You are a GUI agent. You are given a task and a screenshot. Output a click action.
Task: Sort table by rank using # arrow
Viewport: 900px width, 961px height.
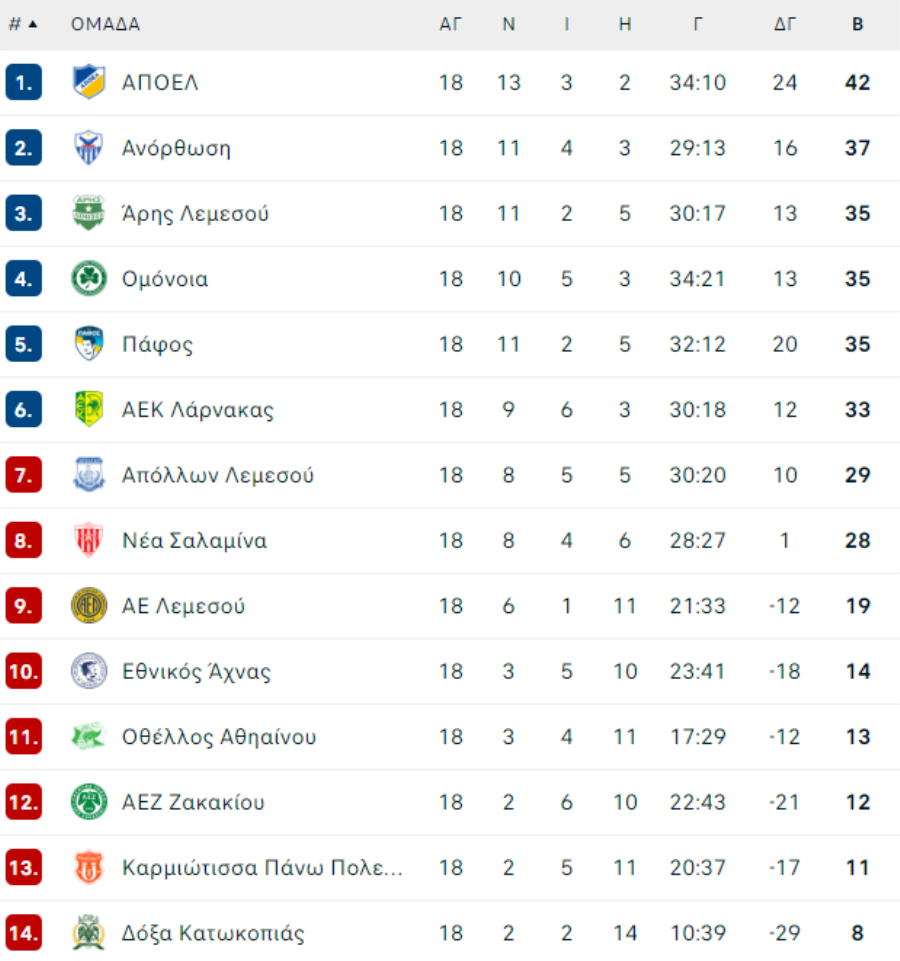(x=23, y=24)
